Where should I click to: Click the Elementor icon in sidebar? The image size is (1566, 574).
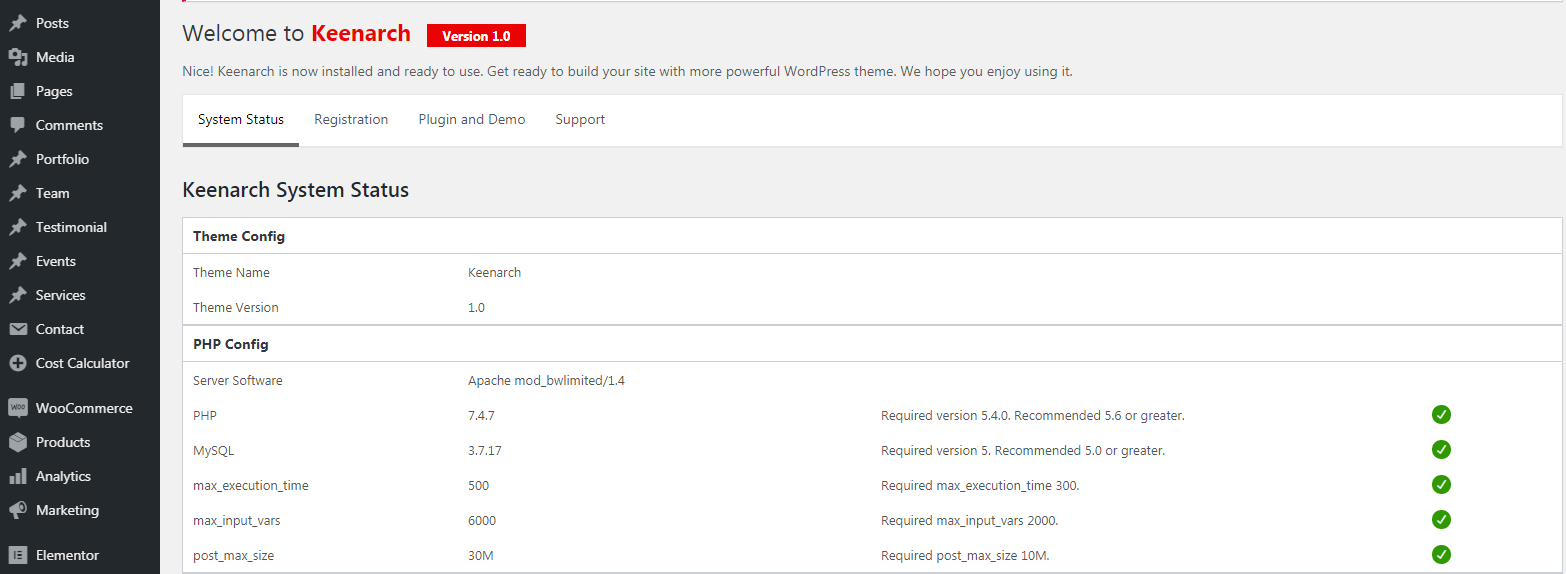click(17, 555)
